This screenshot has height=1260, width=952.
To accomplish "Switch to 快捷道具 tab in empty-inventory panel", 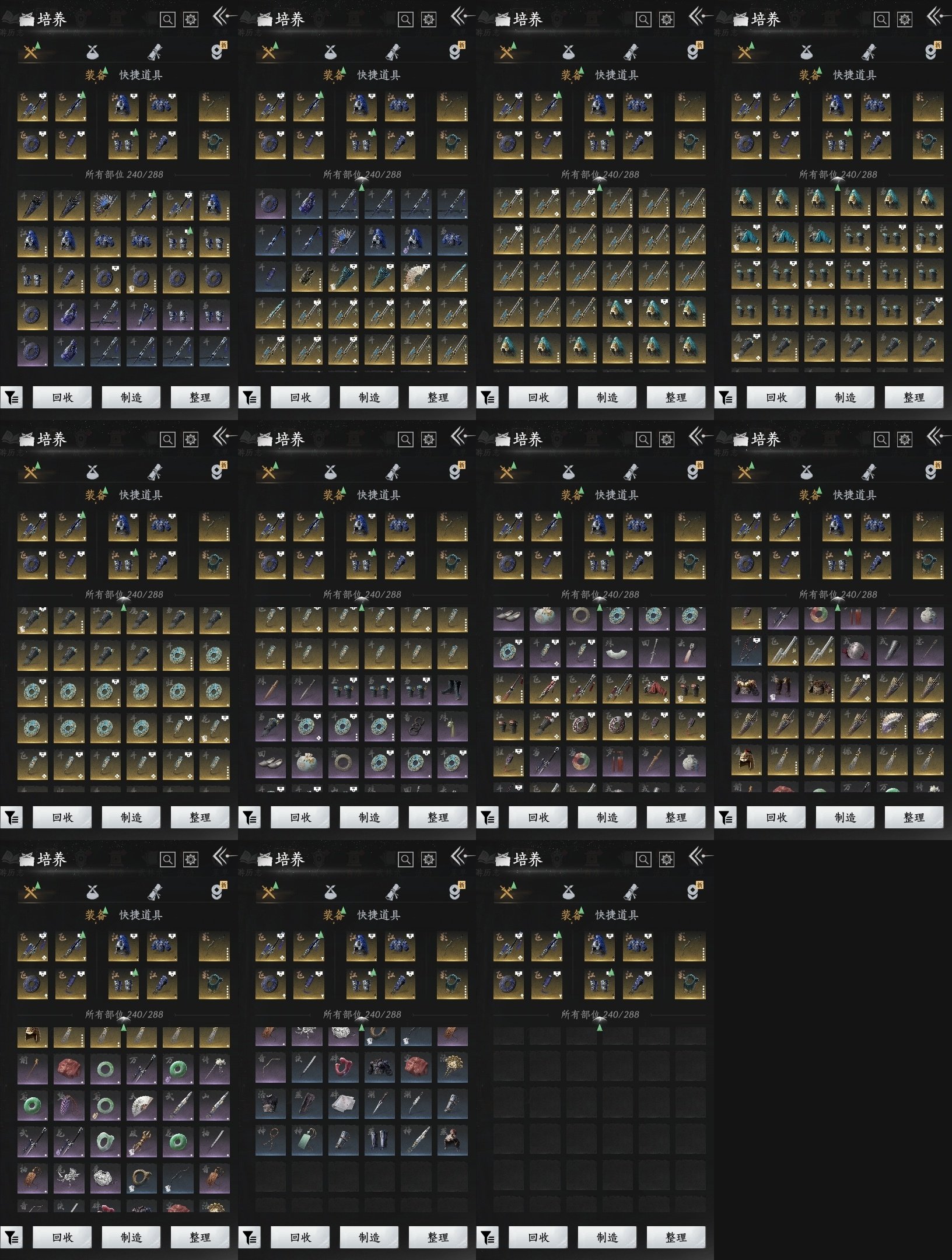I will (x=616, y=915).
